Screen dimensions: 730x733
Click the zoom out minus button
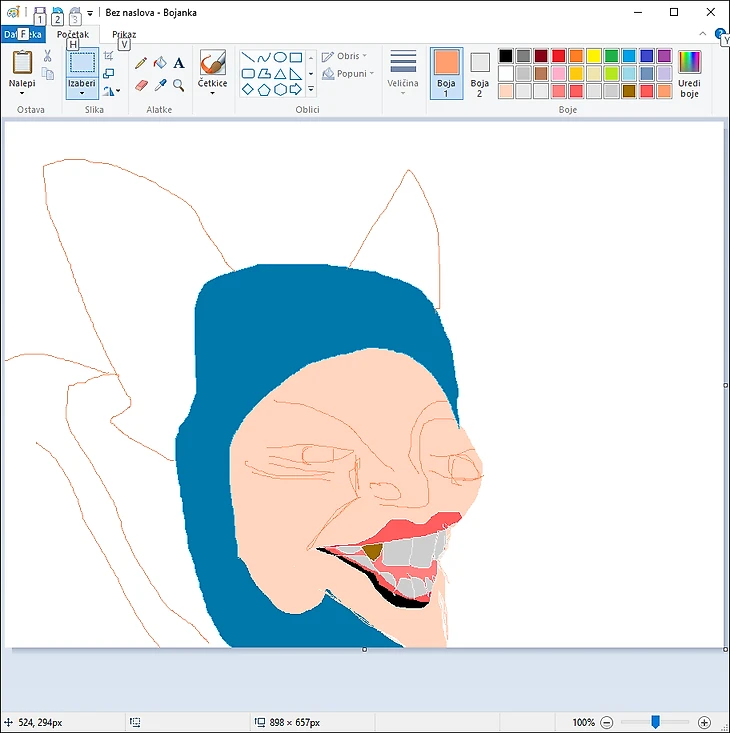pyautogui.click(x=606, y=722)
